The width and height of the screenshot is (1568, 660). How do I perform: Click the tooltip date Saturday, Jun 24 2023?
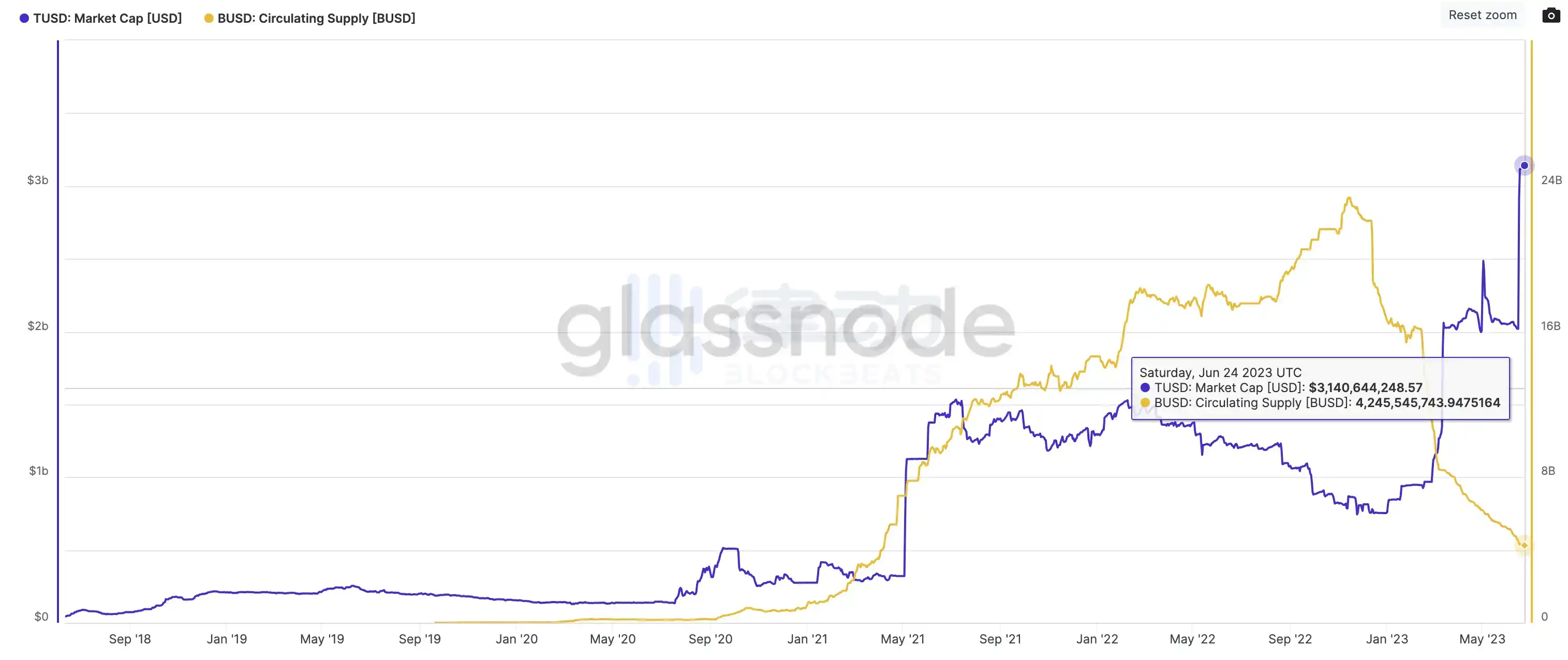1220,372
